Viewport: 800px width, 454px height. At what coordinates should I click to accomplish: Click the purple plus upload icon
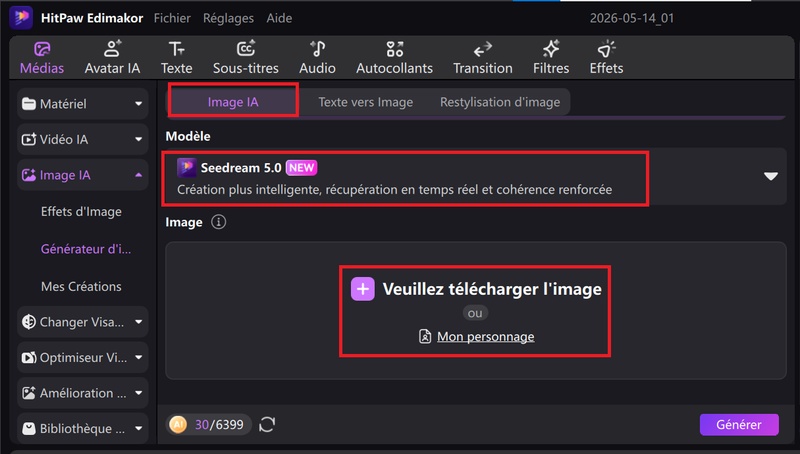click(363, 289)
